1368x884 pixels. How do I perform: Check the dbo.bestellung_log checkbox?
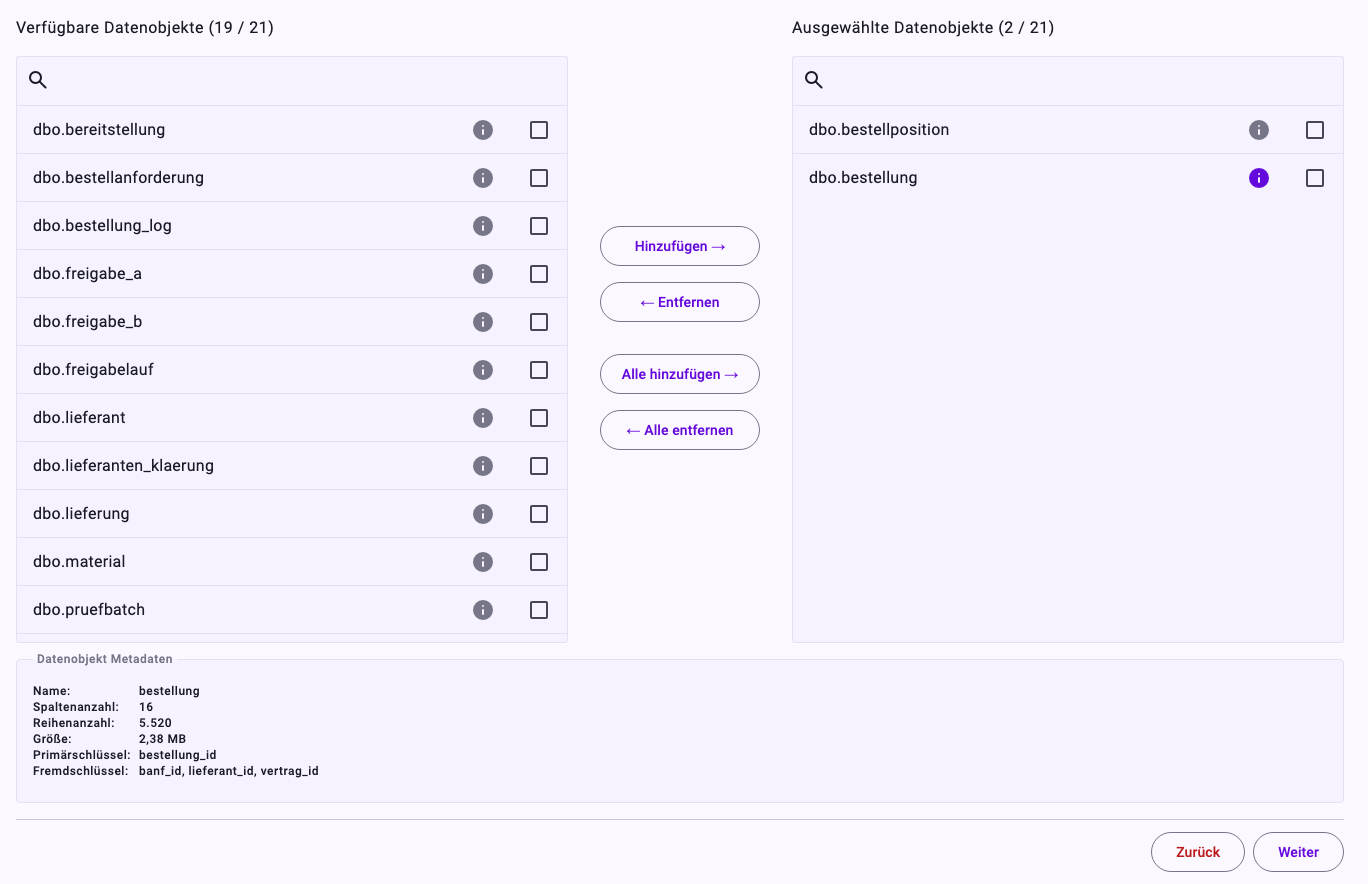point(539,226)
